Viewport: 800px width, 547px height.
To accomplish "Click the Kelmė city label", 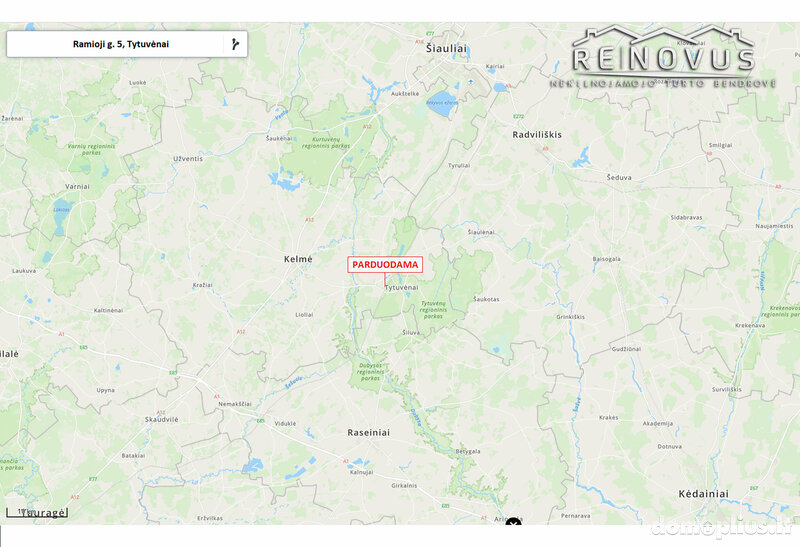I will pyautogui.click(x=298, y=259).
